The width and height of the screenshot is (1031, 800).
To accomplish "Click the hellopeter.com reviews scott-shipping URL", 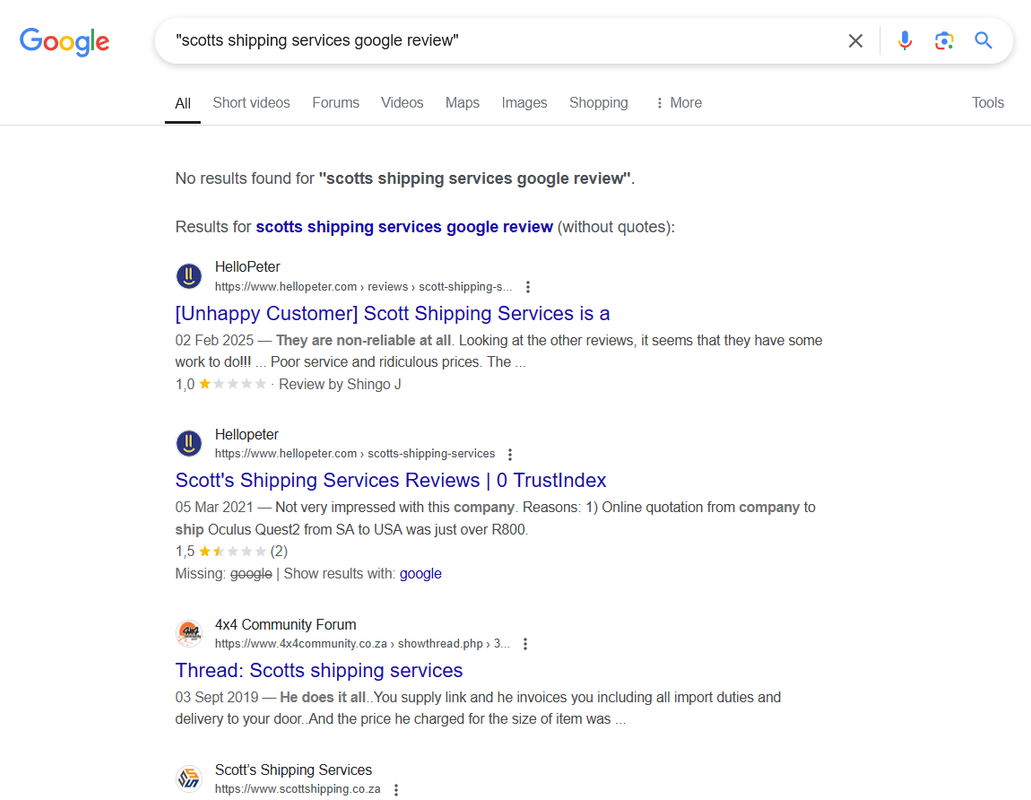I will pyautogui.click(x=363, y=287).
